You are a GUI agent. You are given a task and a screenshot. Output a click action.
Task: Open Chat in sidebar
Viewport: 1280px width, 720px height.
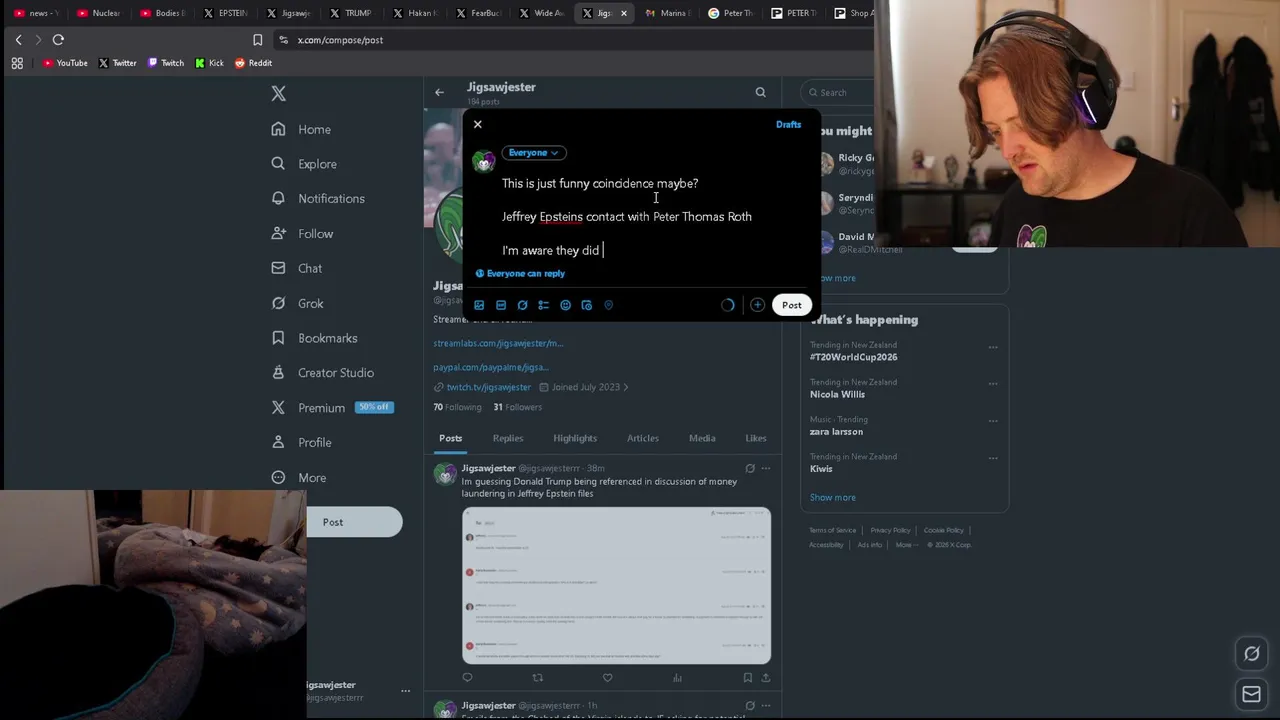tap(296, 268)
